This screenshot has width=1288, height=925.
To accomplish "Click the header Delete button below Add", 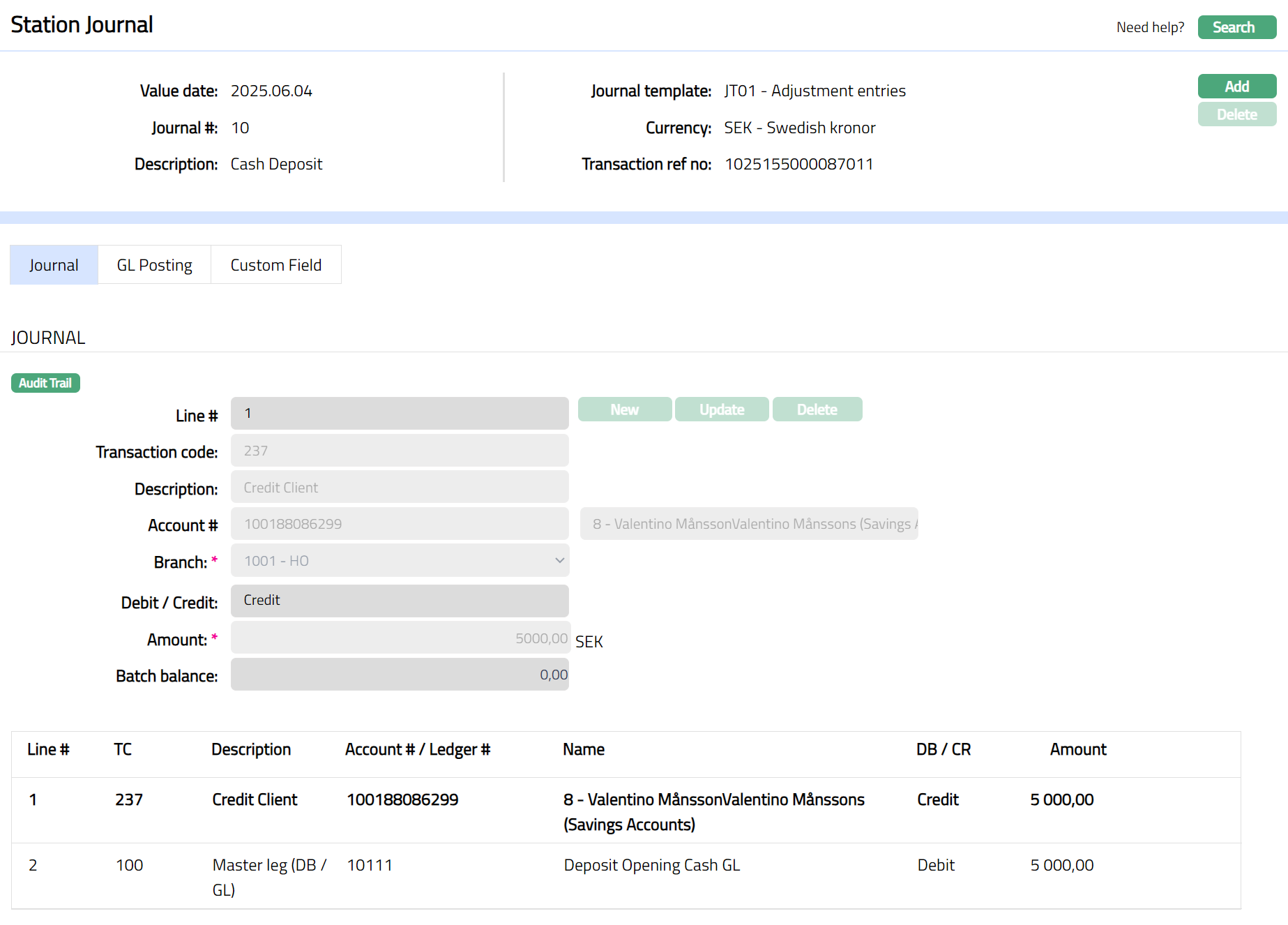I will click(1236, 114).
